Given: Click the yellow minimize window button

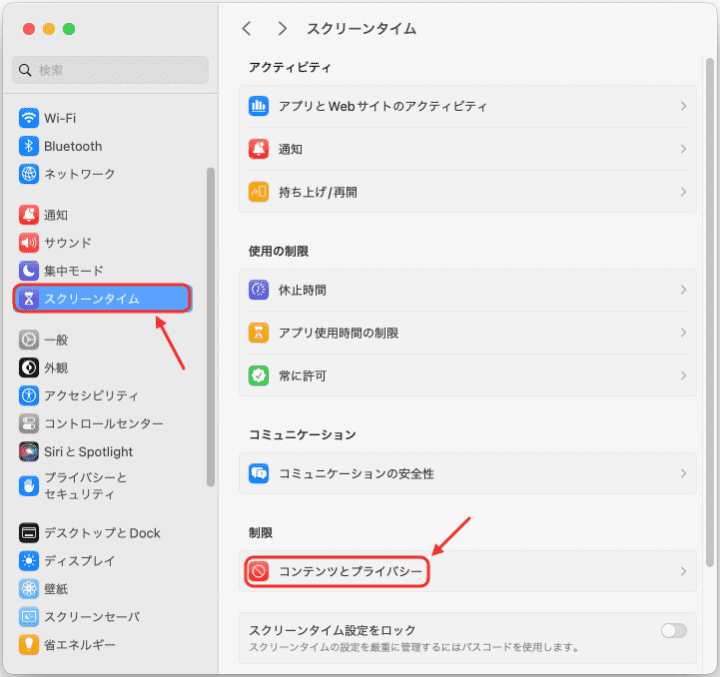Looking at the screenshot, I should click(49, 29).
